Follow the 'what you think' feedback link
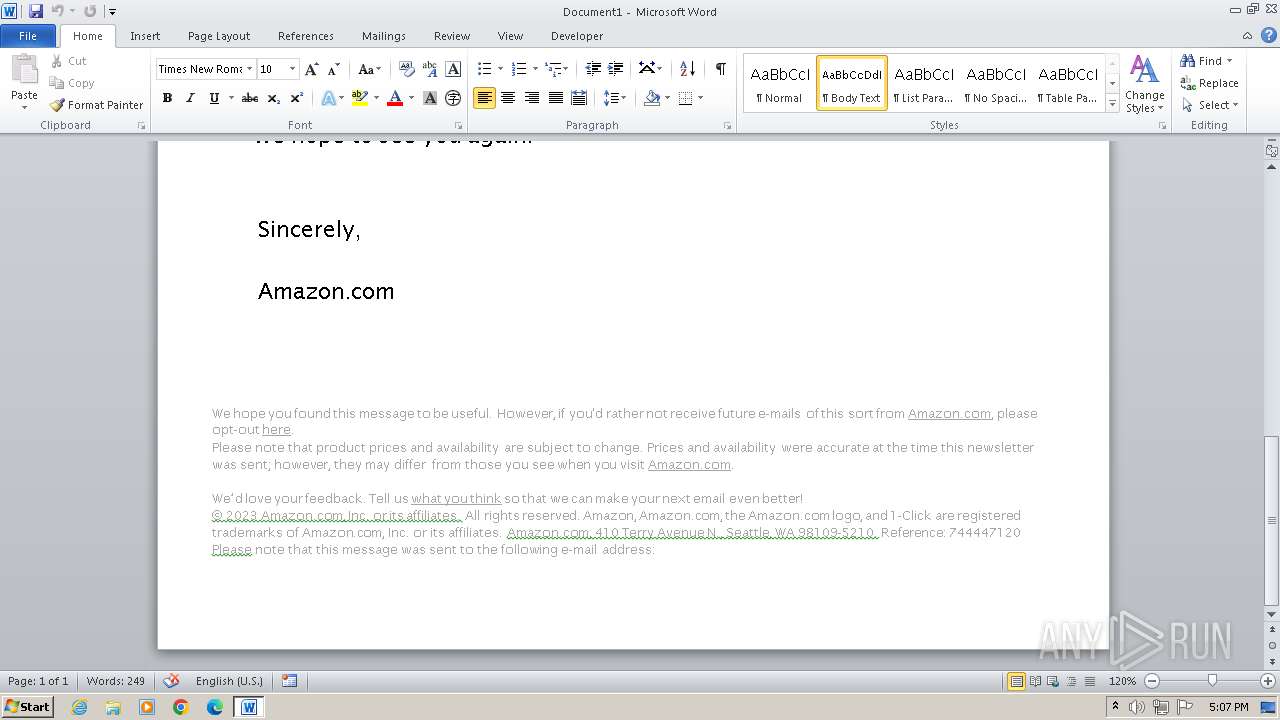1280x720 pixels. pyautogui.click(x=456, y=499)
